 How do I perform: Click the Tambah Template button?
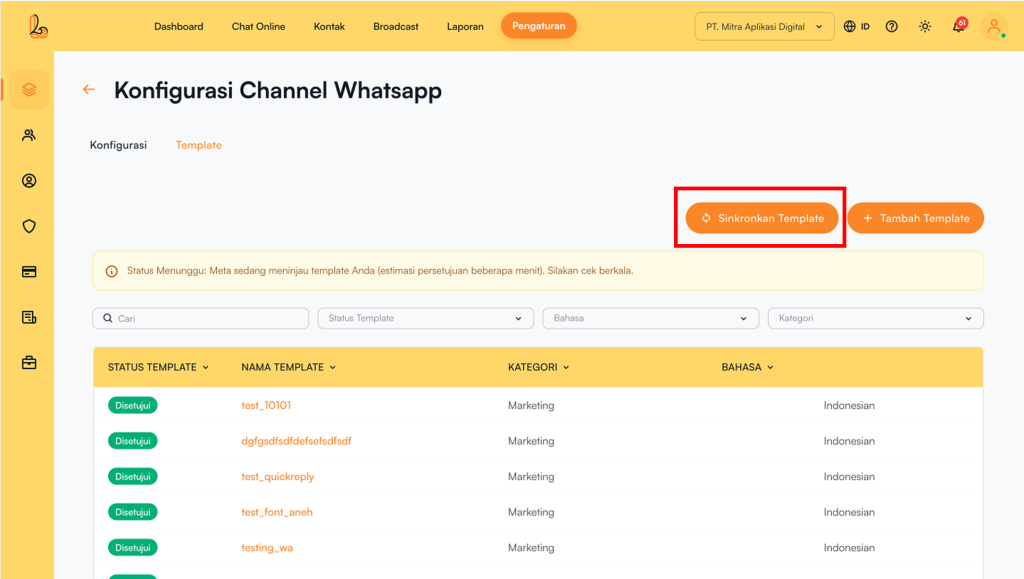coord(915,218)
